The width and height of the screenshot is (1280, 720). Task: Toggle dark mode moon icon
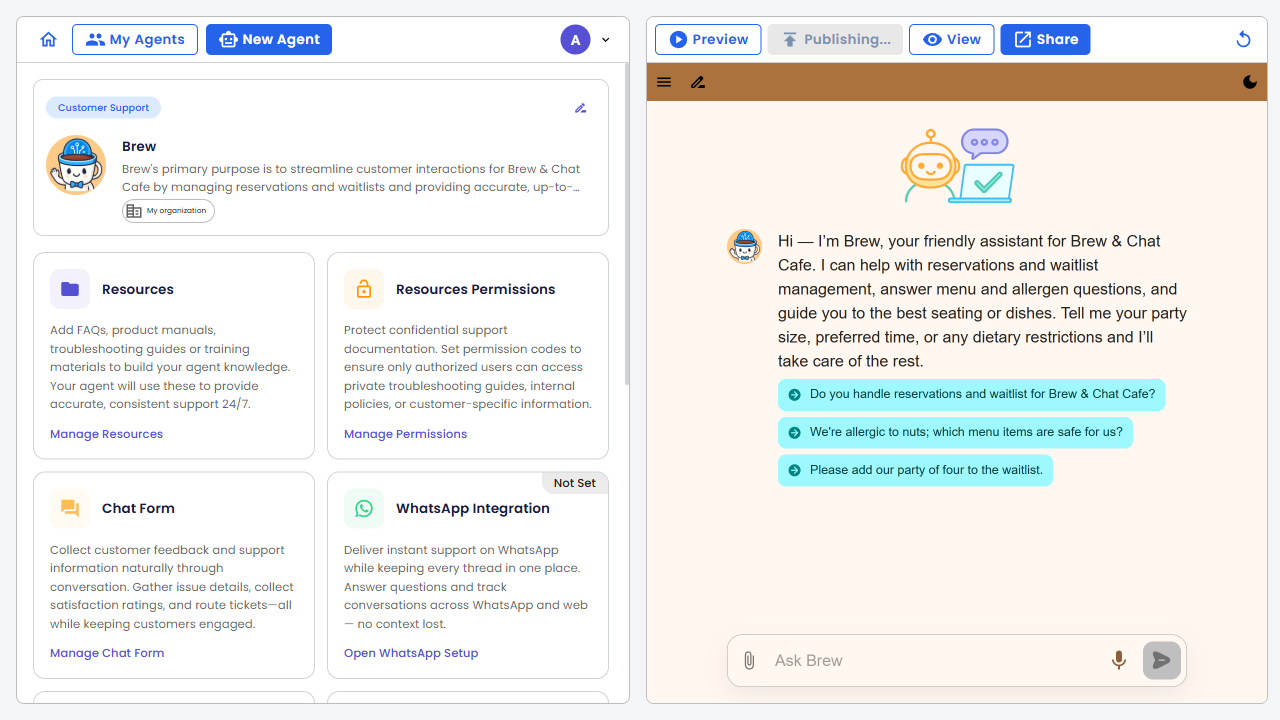(1250, 82)
